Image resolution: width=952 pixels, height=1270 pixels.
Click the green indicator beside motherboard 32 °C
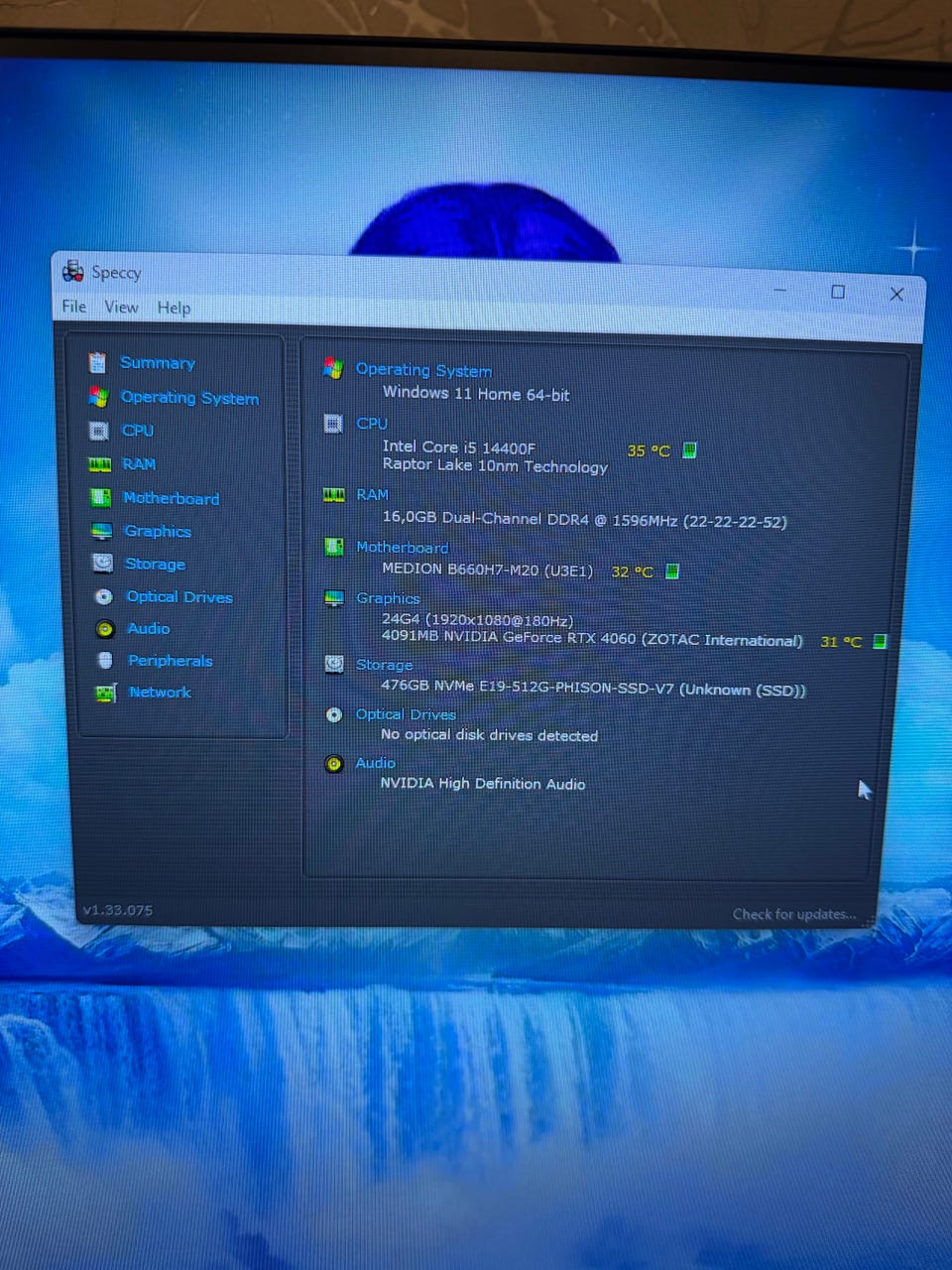pos(672,571)
